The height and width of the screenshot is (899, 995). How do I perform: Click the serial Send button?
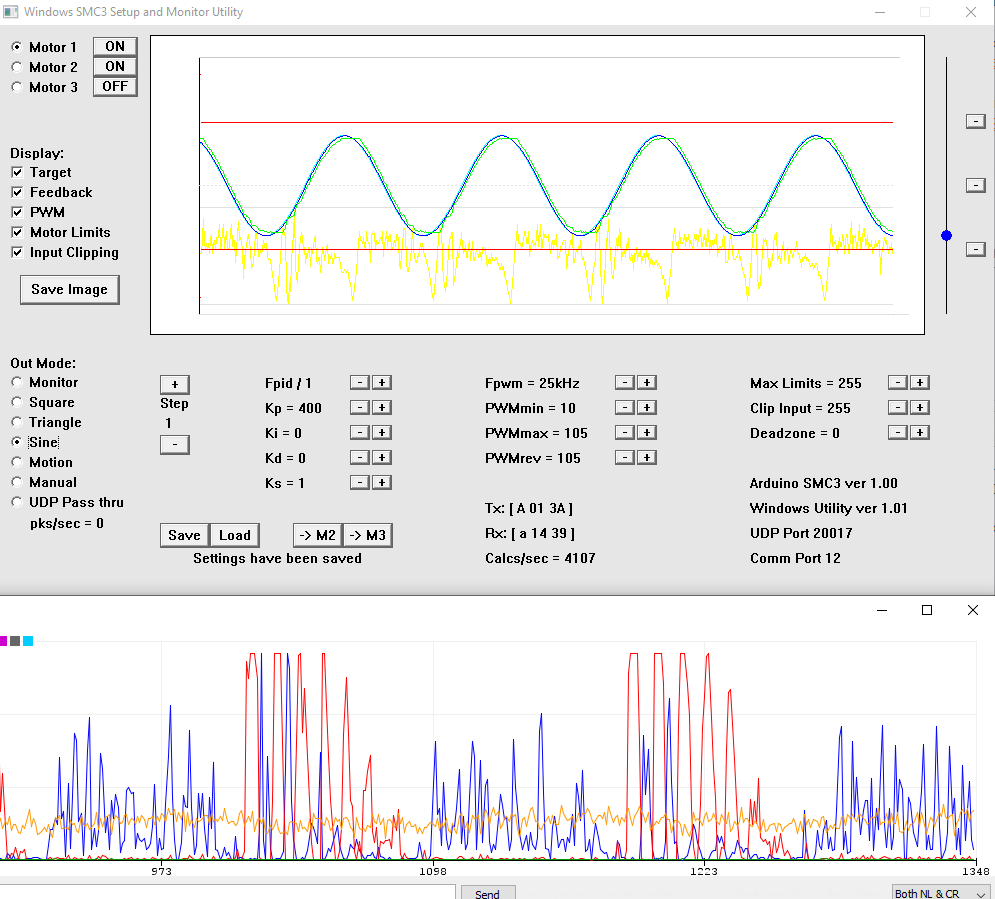click(487, 893)
